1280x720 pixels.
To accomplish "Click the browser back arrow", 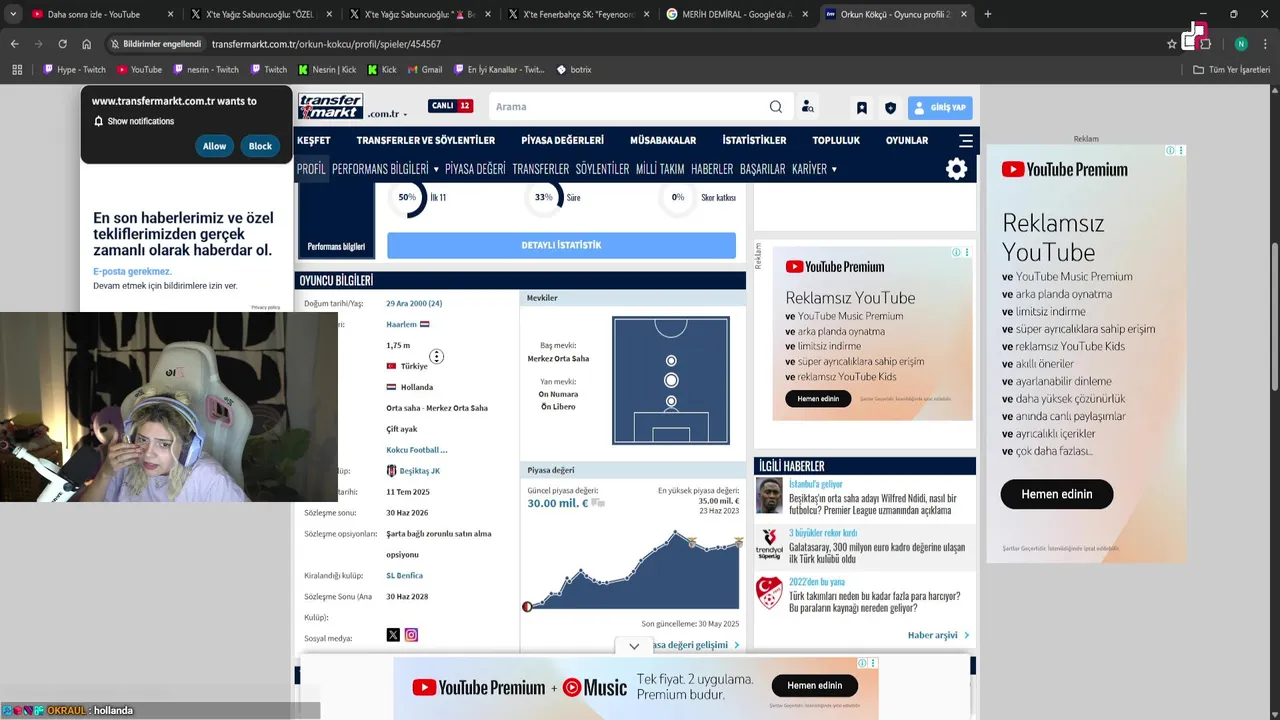I will click(14, 44).
